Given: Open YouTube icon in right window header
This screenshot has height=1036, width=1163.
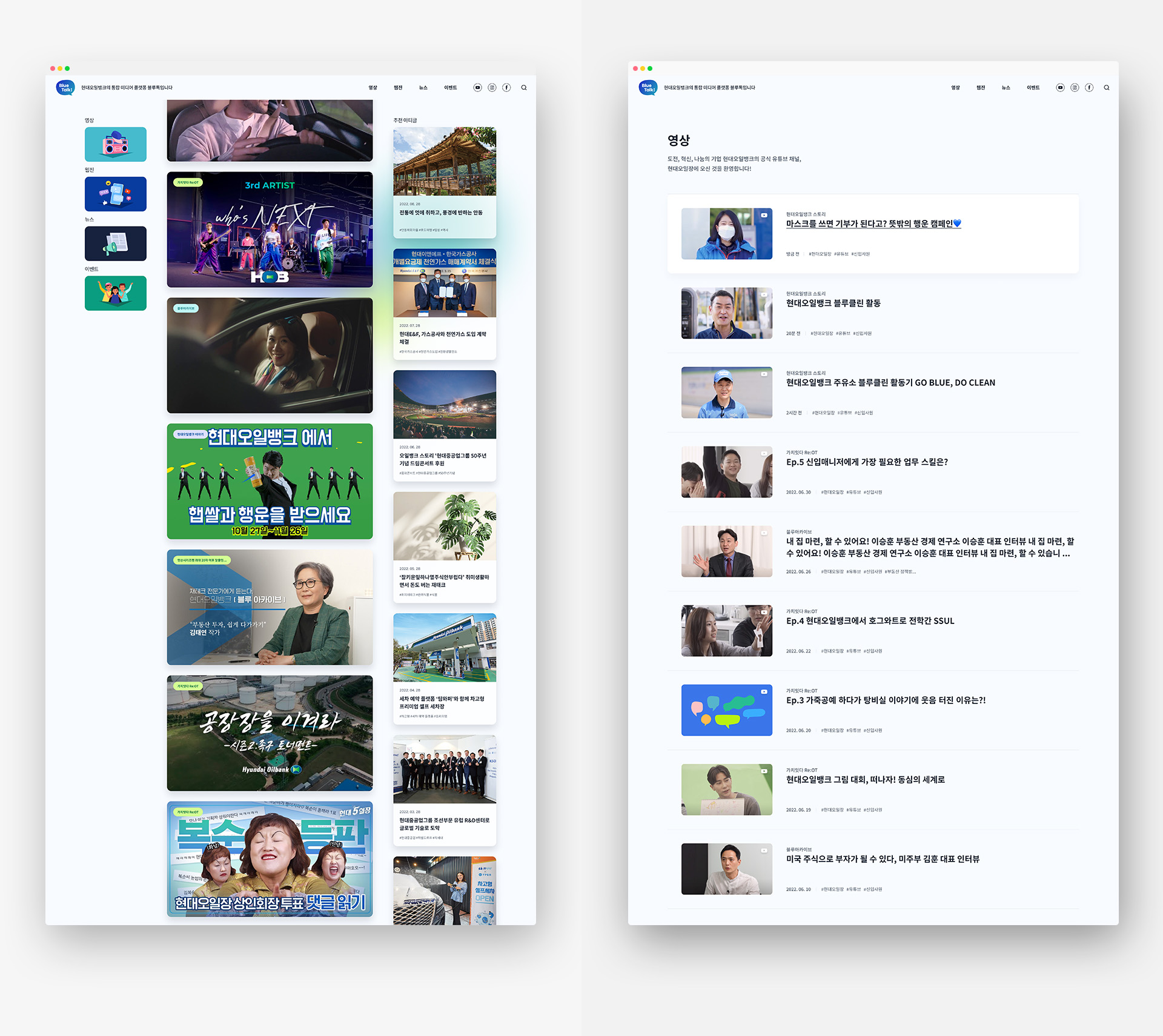Looking at the screenshot, I should pyautogui.click(x=1060, y=88).
